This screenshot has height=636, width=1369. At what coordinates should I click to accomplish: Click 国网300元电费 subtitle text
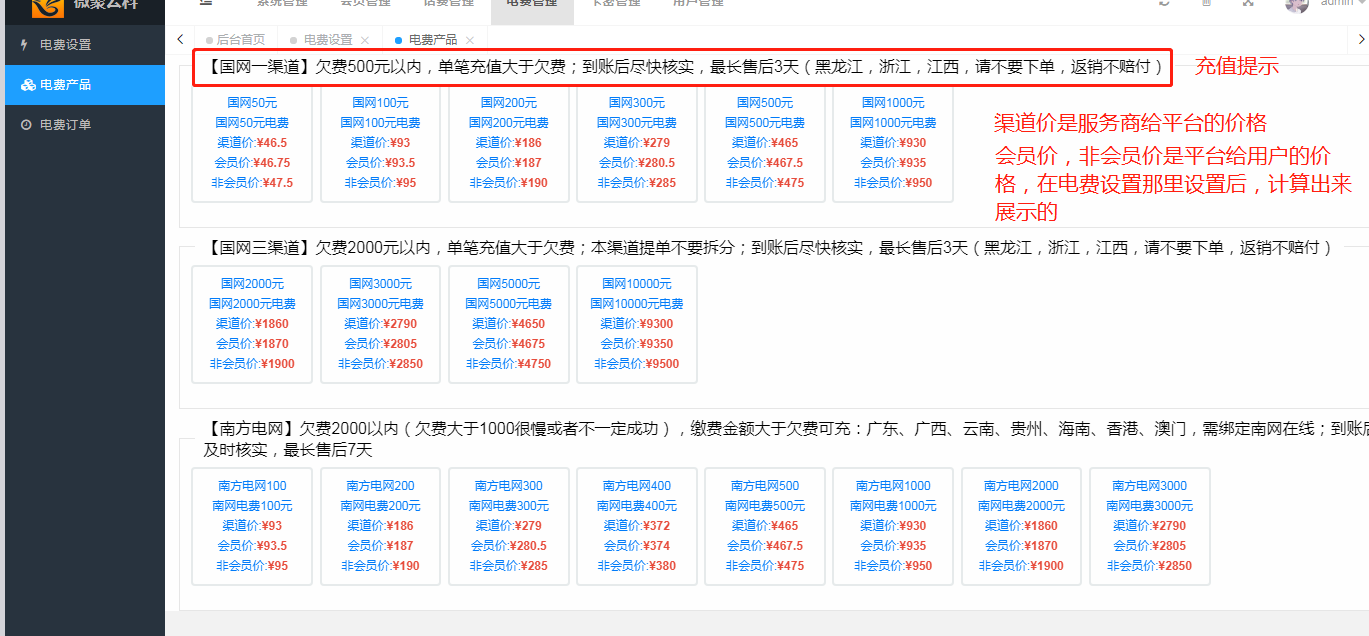point(636,123)
